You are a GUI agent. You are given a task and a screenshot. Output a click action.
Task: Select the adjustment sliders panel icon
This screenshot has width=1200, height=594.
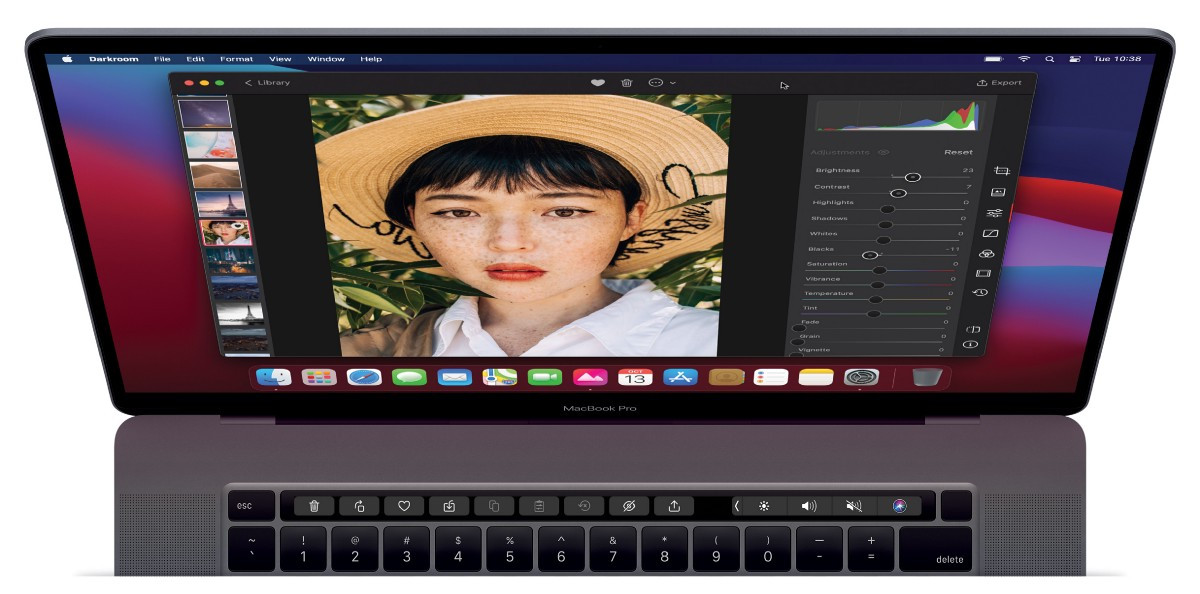pyautogui.click(x=994, y=213)
